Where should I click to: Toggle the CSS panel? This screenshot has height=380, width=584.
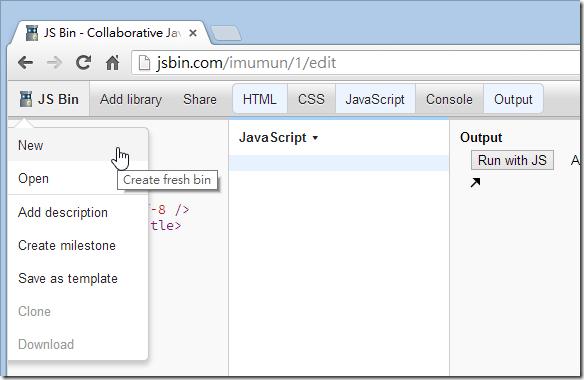point(311,99)
